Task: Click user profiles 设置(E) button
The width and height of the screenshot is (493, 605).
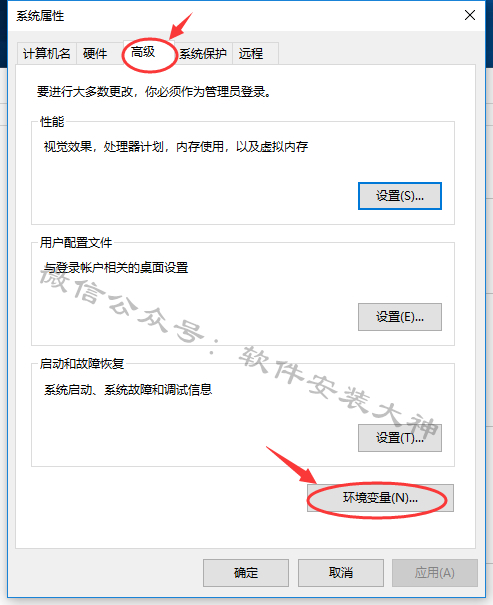Action: coord(400,317)
